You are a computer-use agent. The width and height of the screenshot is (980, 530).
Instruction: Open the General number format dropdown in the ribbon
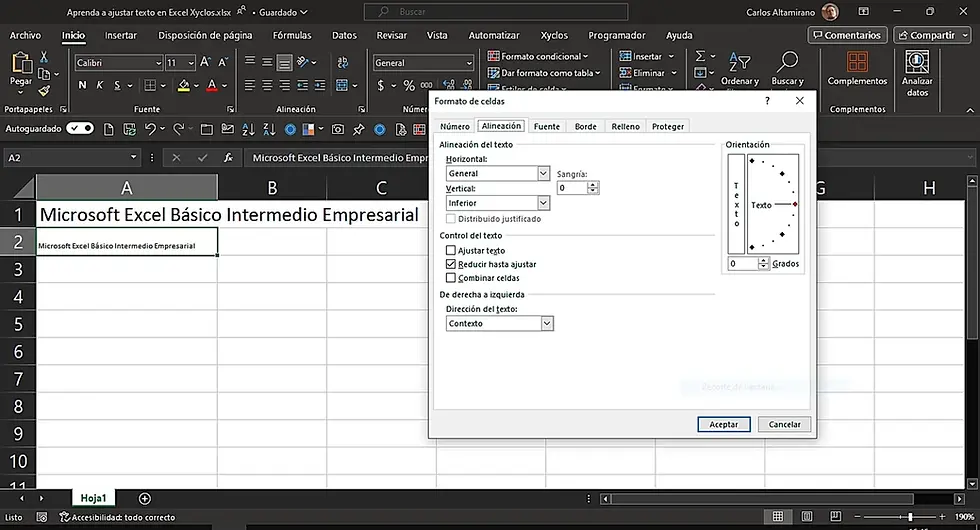(x=469, y=62)
